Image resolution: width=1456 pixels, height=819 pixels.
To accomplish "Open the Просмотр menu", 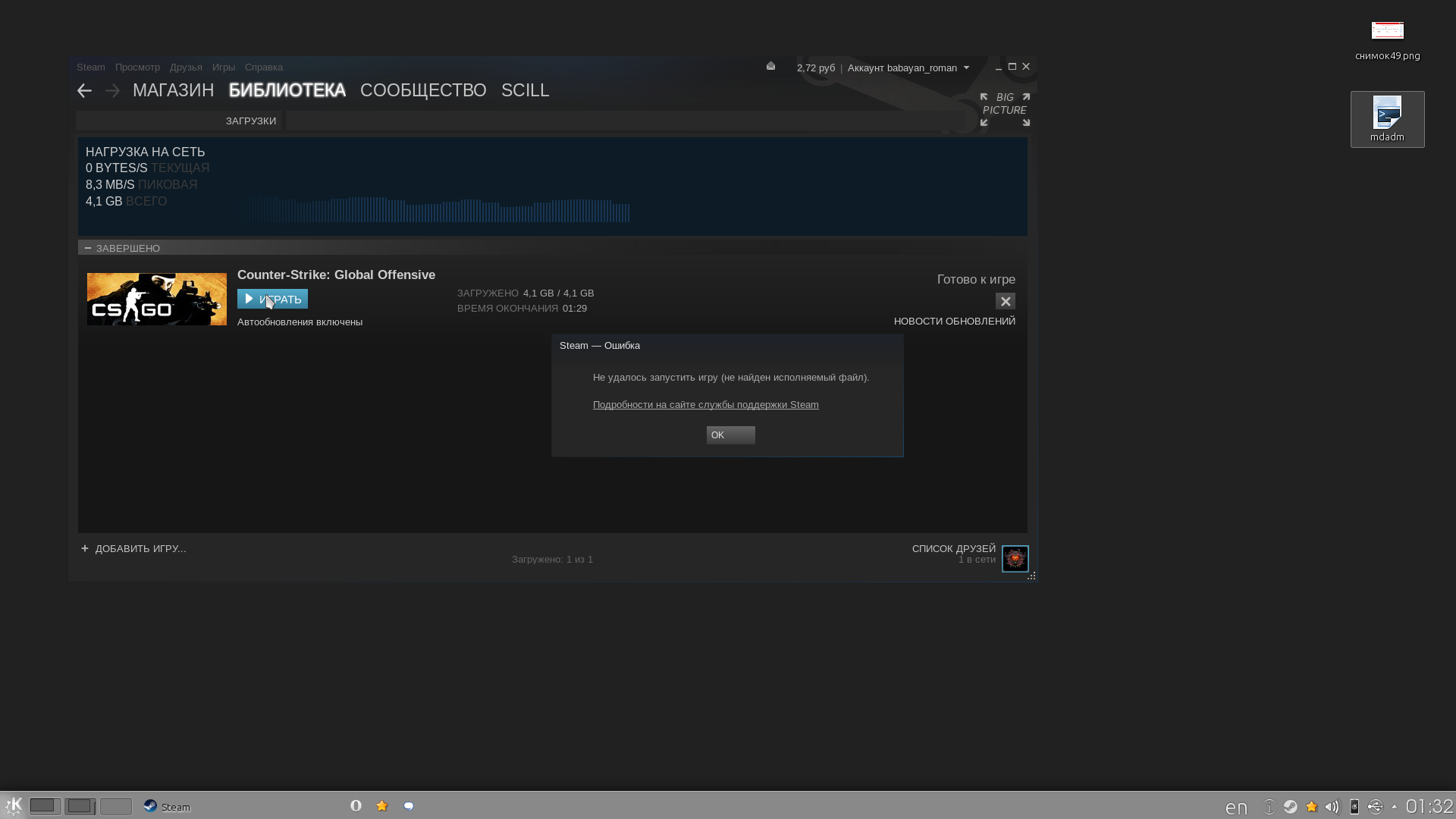I will coord(137,67).
